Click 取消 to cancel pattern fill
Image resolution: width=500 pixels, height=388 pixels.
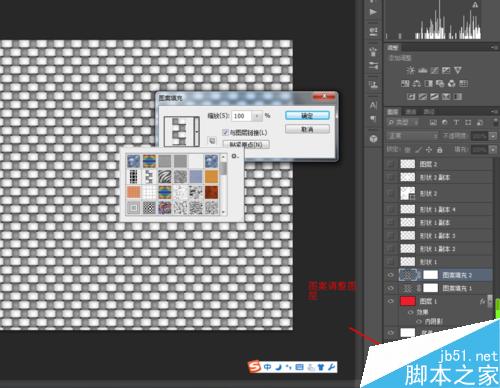pyautogui.click(x=307, y=129)
